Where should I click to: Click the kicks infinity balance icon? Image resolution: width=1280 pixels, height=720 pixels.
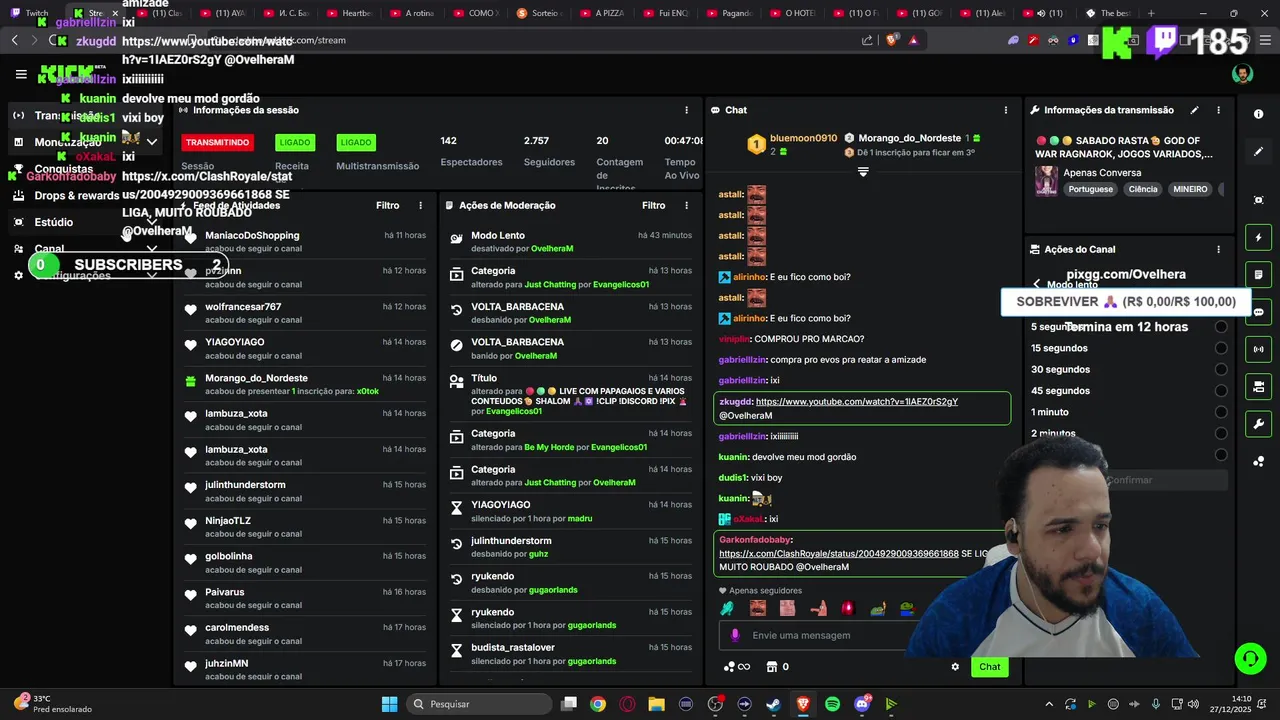736,667
